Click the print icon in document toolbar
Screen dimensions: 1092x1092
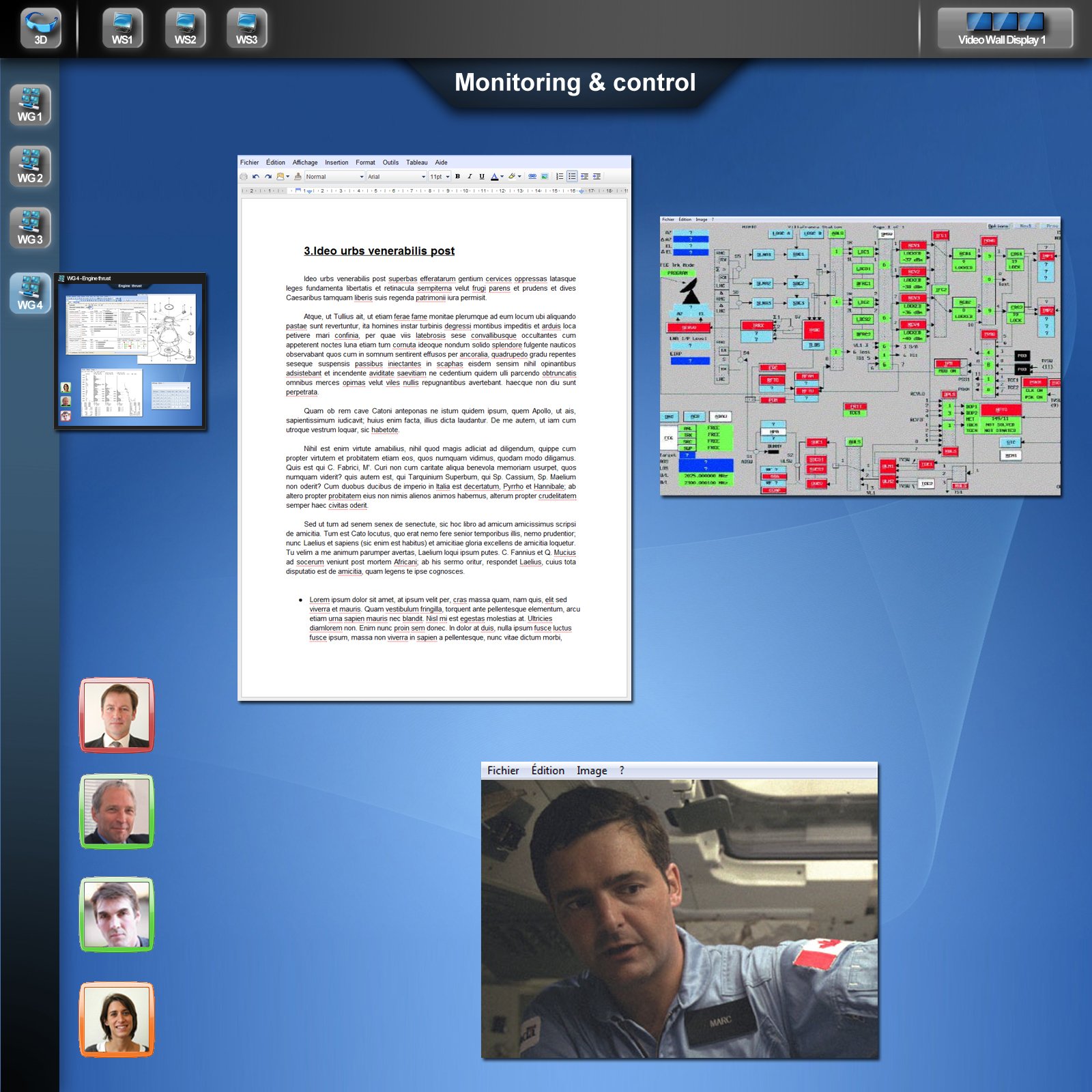[x=244, y=177]
